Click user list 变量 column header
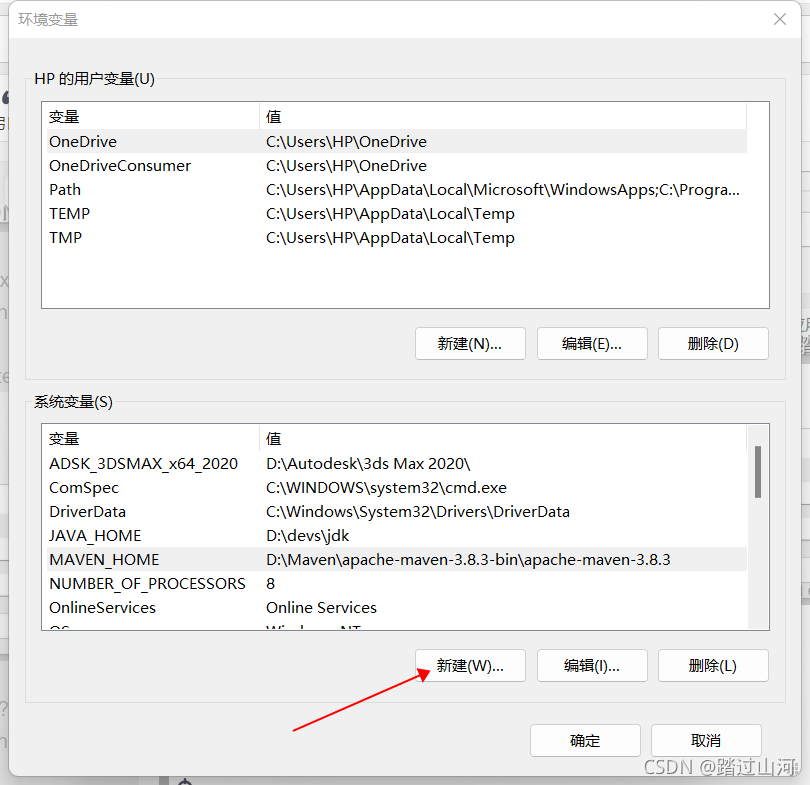This screenshot has width=810, height=785. 153,117
